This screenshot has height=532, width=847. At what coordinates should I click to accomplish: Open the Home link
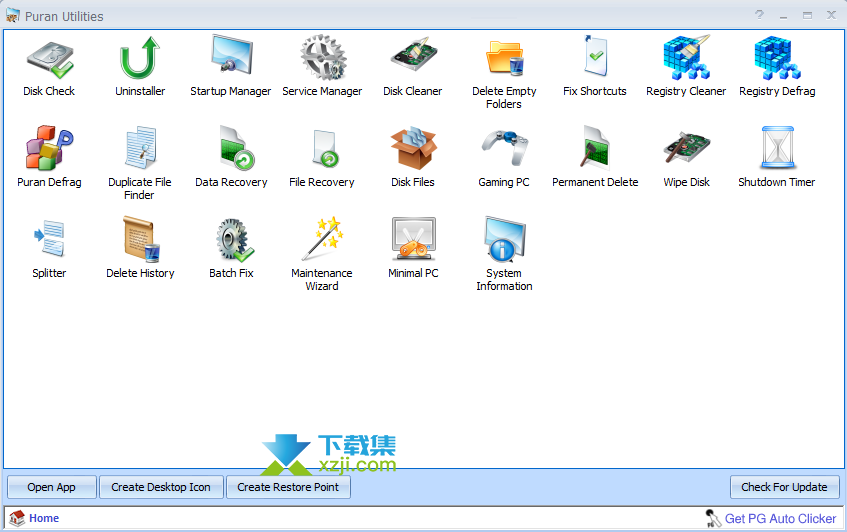(44, 518)
